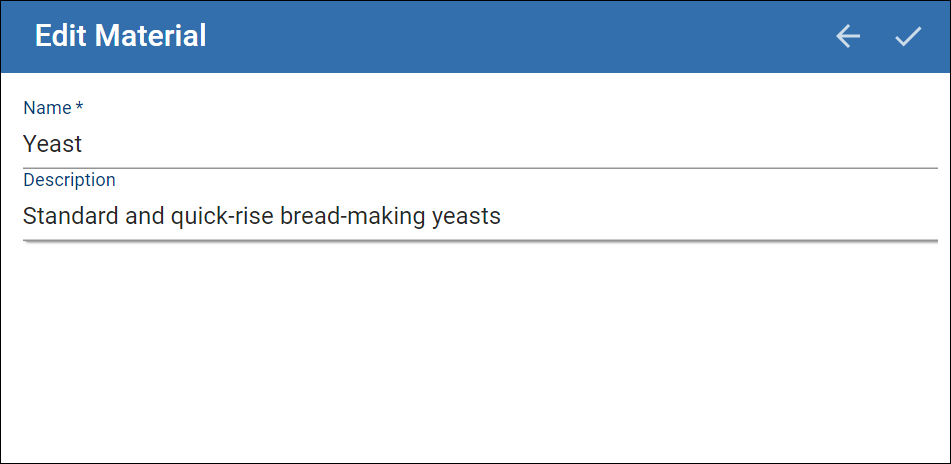
Task: Click the required asterisk beside Name
Action: (79, 106)
